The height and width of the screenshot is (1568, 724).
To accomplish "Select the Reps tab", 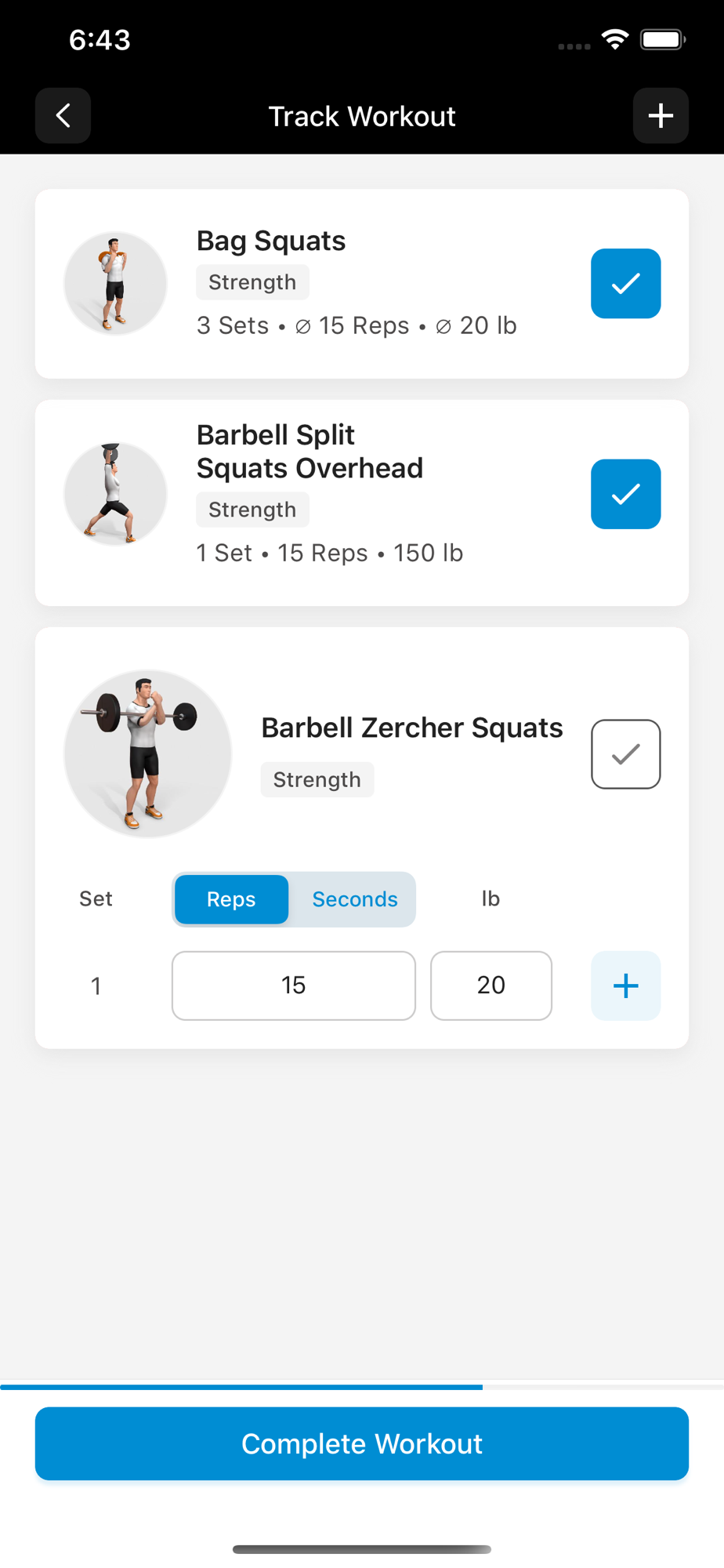I will coord(231,899).
